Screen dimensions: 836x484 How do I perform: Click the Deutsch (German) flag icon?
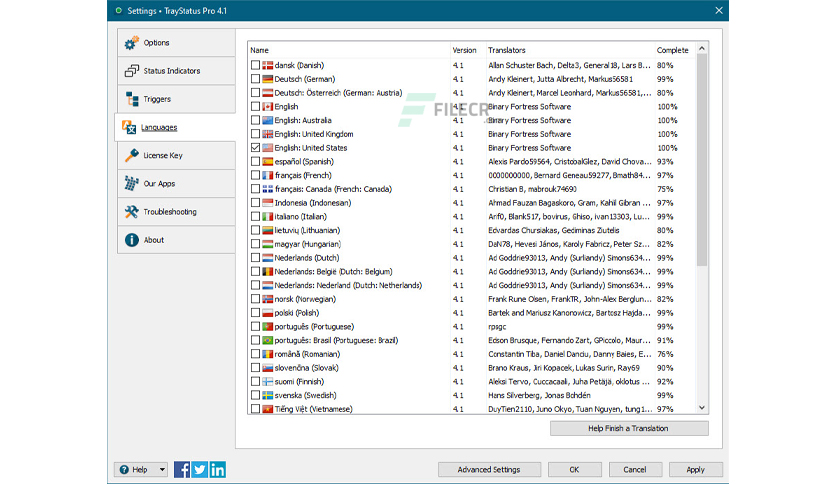[268, 79]
